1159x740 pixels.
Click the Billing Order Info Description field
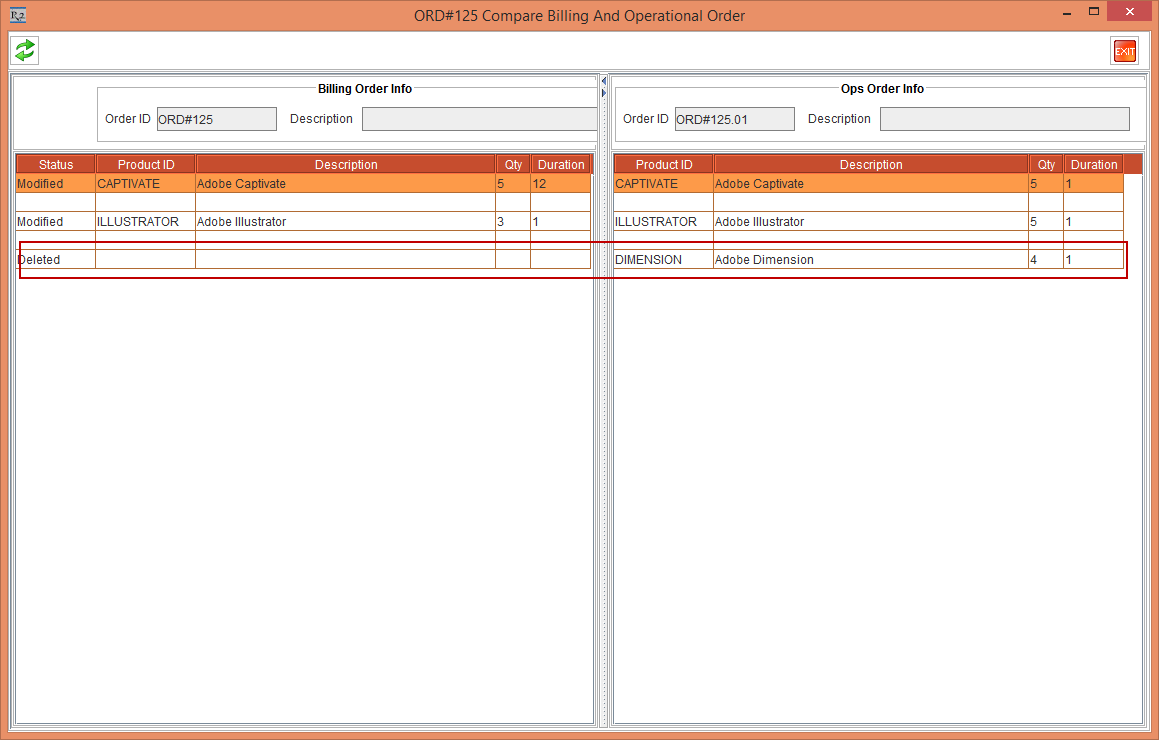(479, 119)
